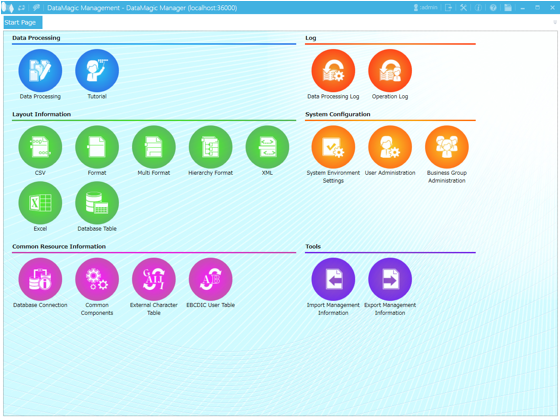The width and height of the screenshot is (560, 419).
Task: Launch the Tutorial icon
Action: 97,70
